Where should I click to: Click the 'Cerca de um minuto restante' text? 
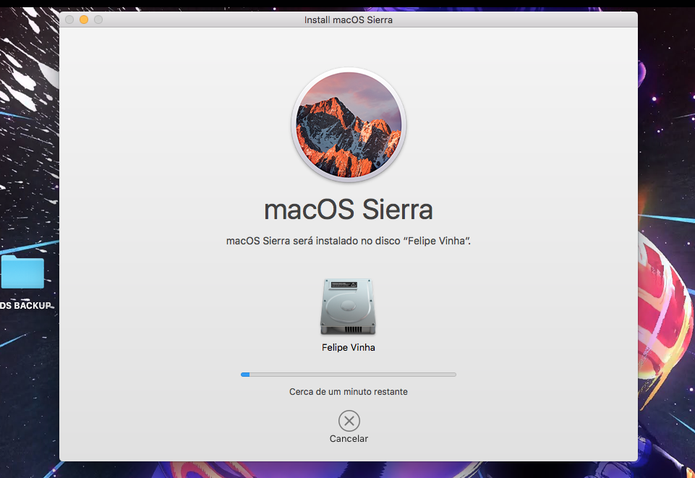(x=348, y=392)
